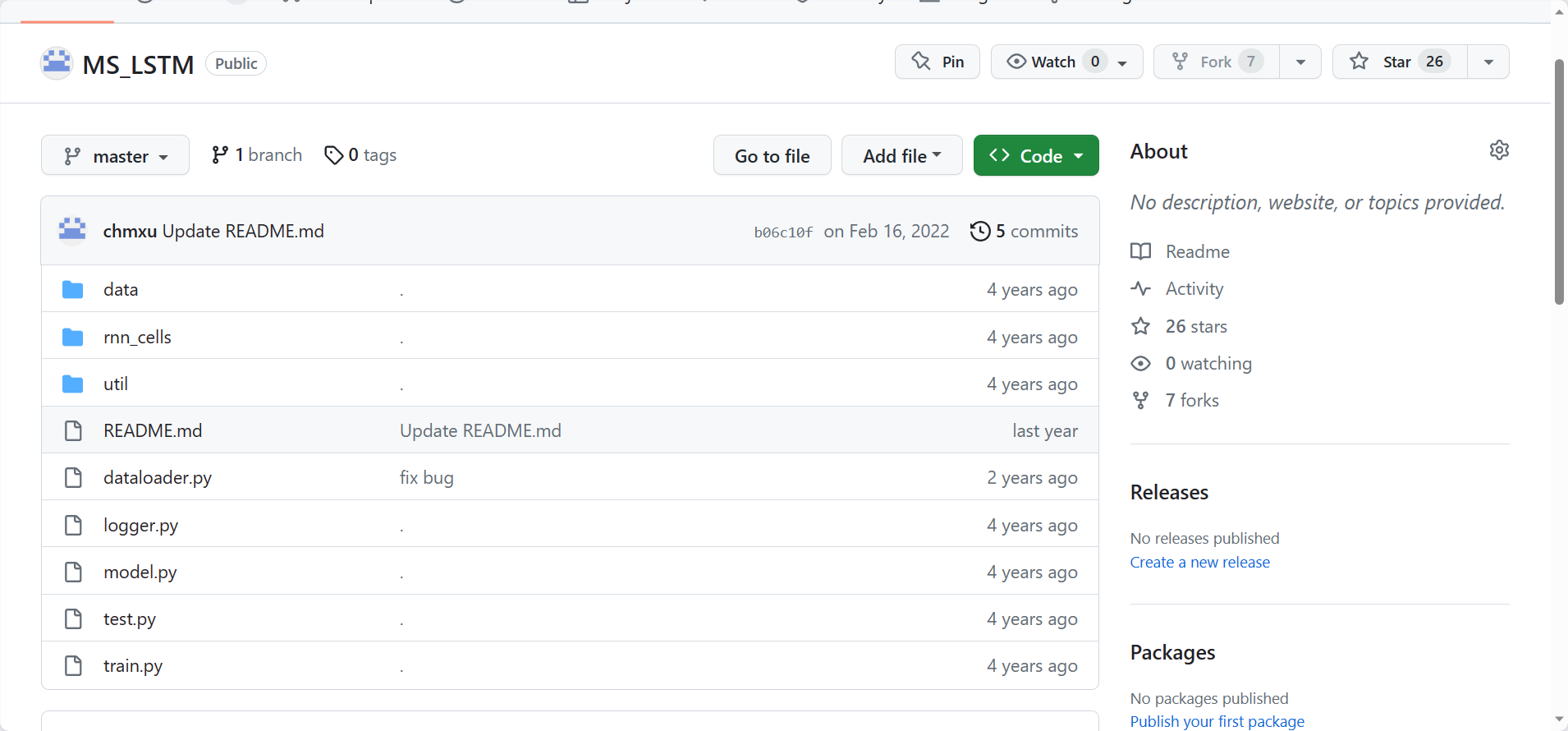Click the train.py file icon
The image size is (1568, 731).
click(73, 666)
